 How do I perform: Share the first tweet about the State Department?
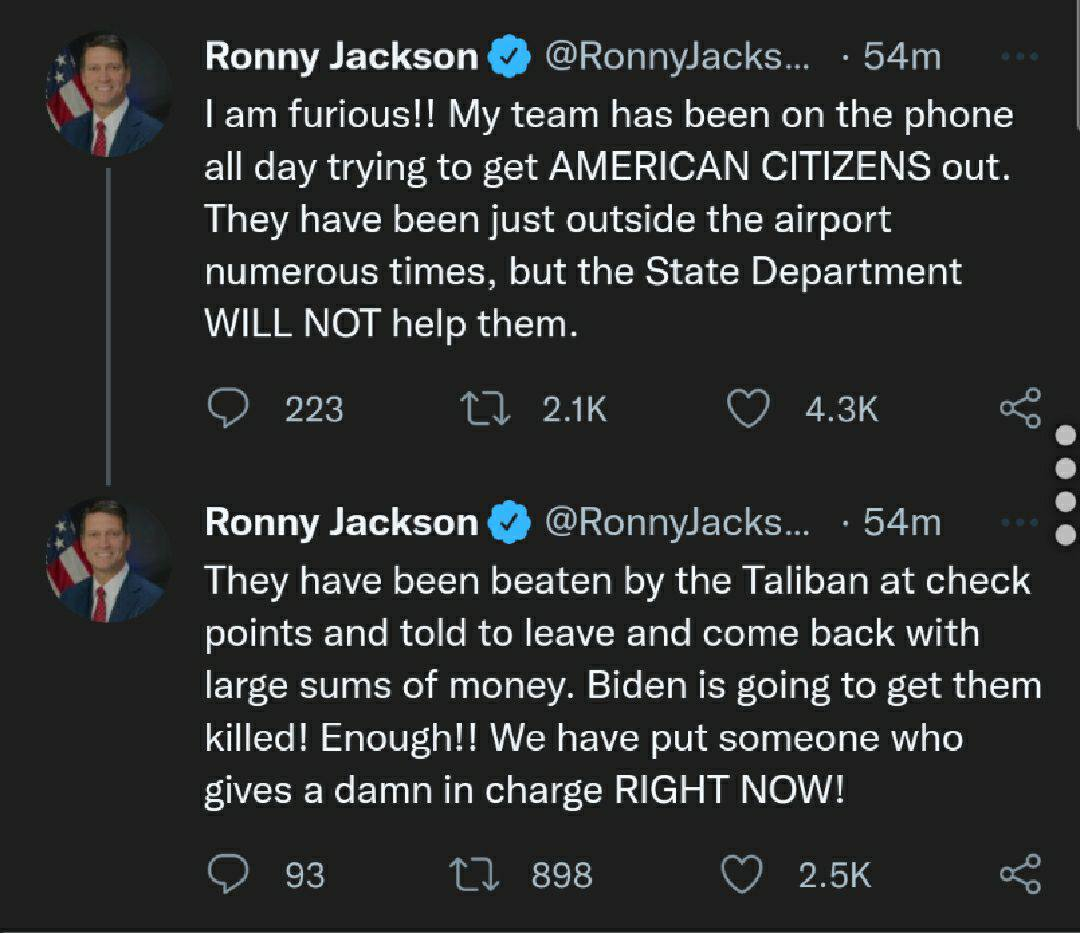(1020, 409)
